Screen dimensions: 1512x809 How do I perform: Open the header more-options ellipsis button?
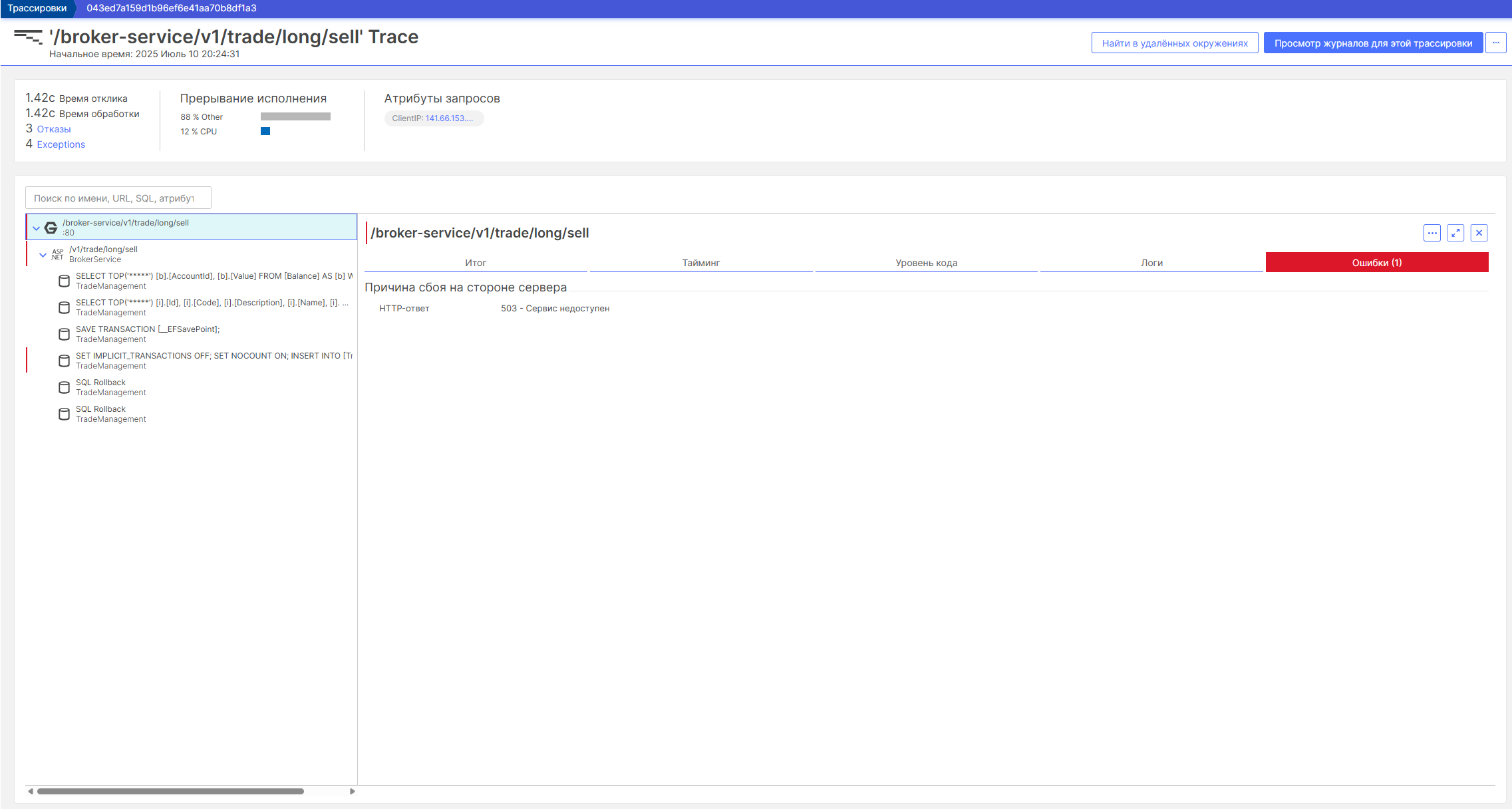[1496, 43]
